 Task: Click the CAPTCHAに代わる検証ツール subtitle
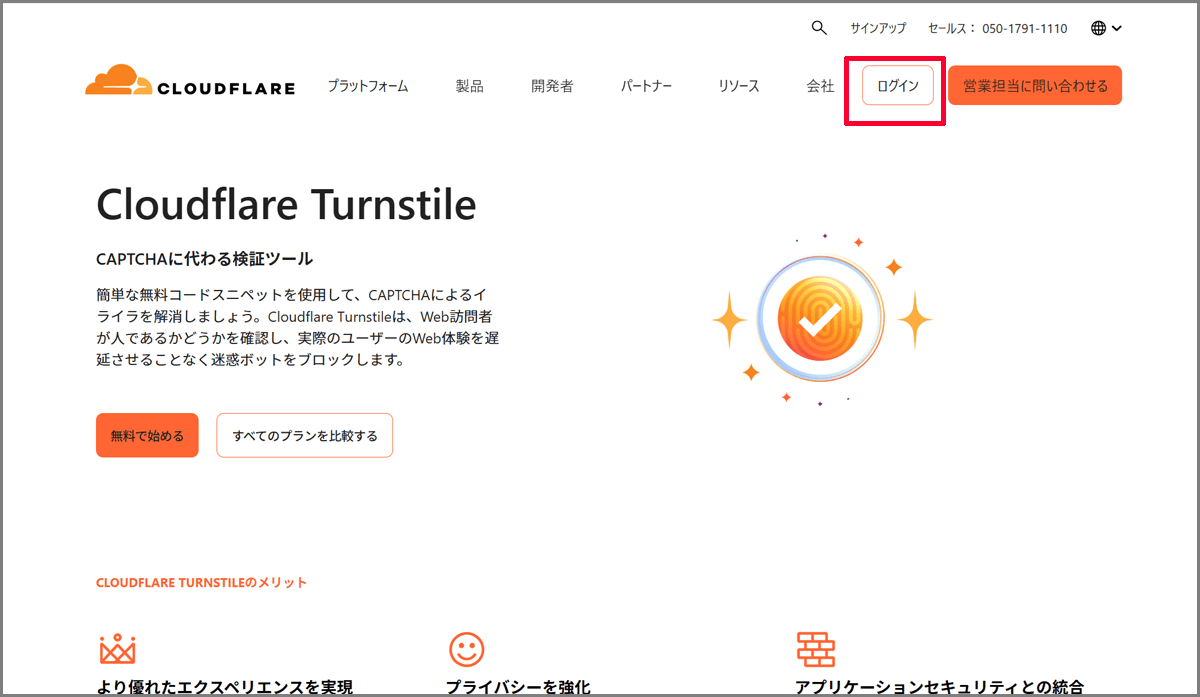pos(204,259)
